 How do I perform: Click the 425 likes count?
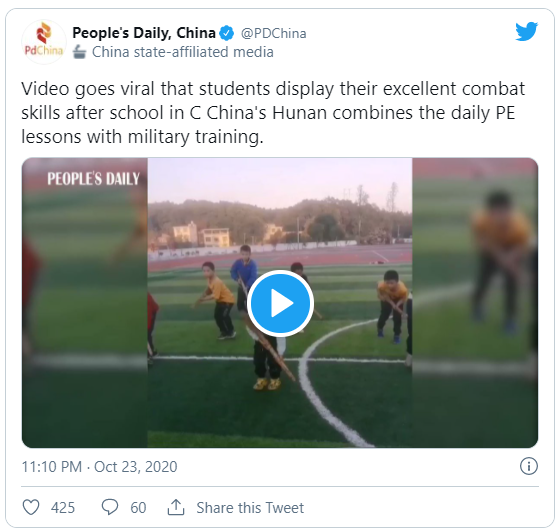click(x=63, y=507)
